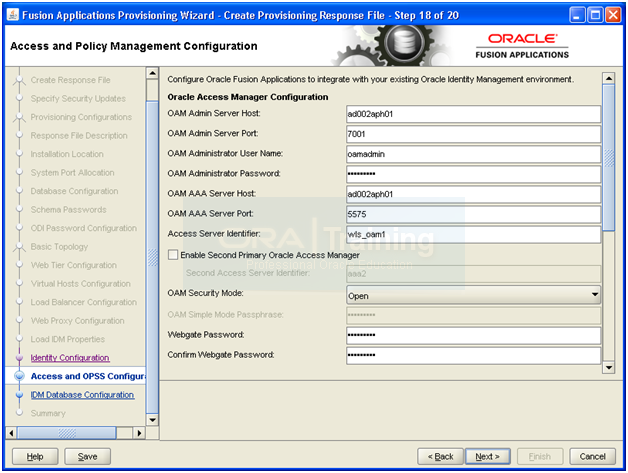
Task: Click the Load IDM Properties step
Action: [x=68, y=339]
